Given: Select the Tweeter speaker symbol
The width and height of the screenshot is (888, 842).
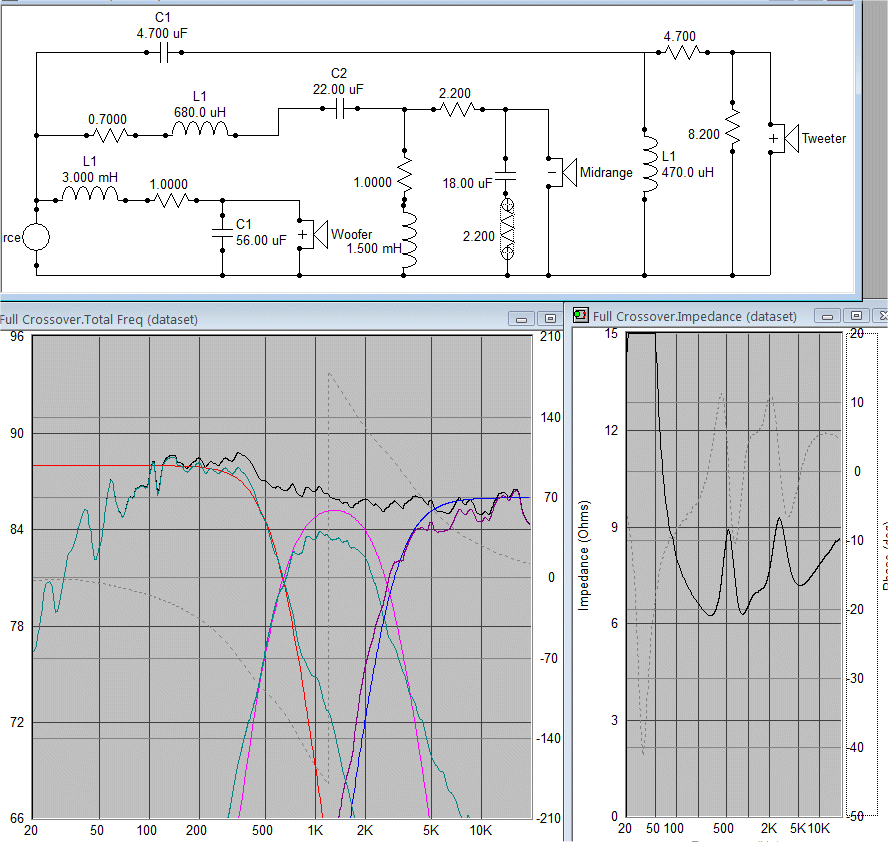Looking at the screenshot, I should click(784, 138).
